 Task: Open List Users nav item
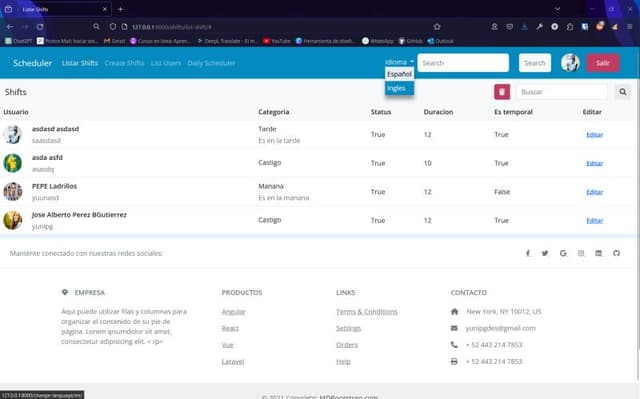coord(166,63)
